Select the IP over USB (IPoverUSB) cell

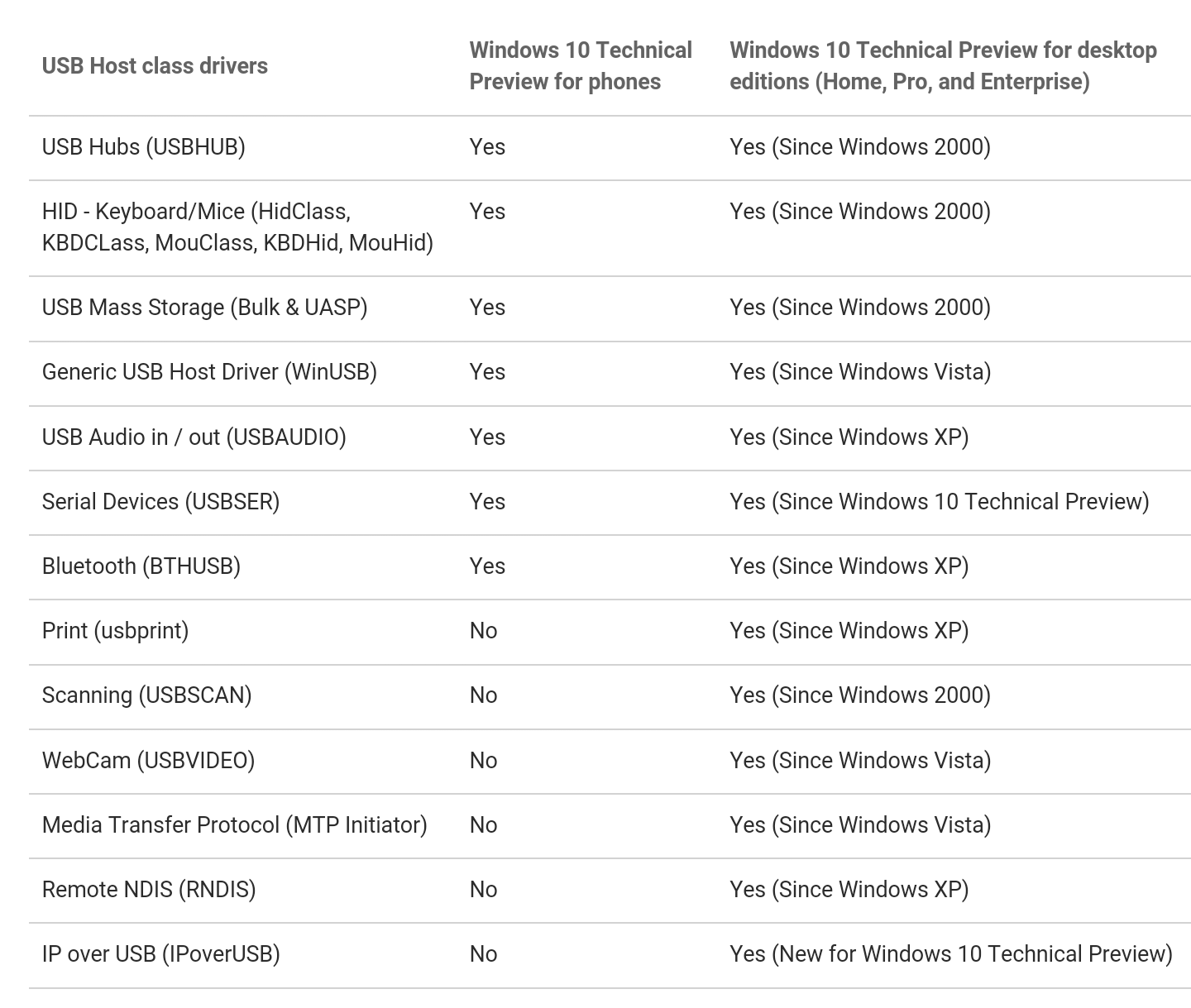click(x=161, y=954)
